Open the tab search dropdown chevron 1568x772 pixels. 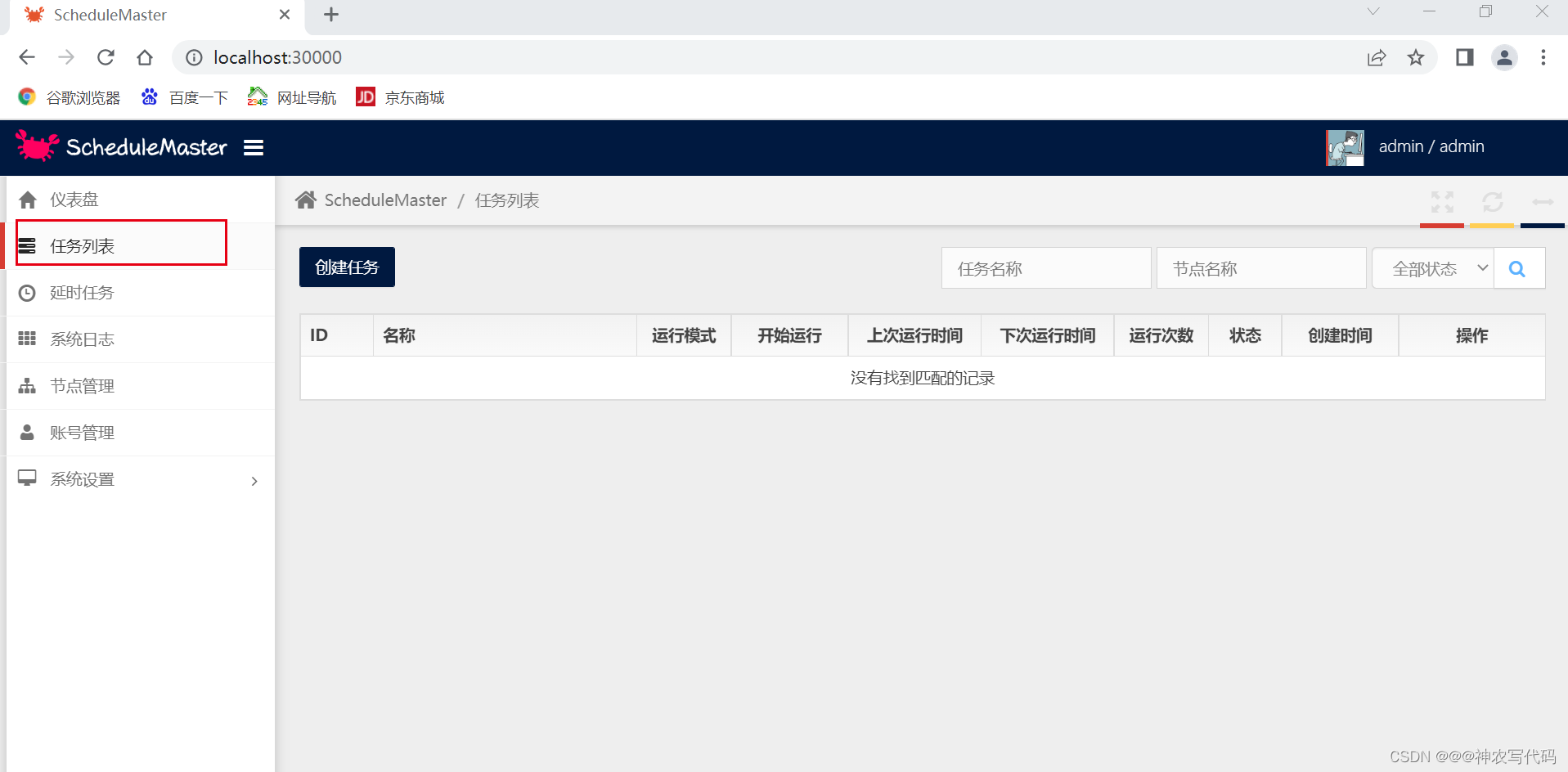tap(1373, 11)
